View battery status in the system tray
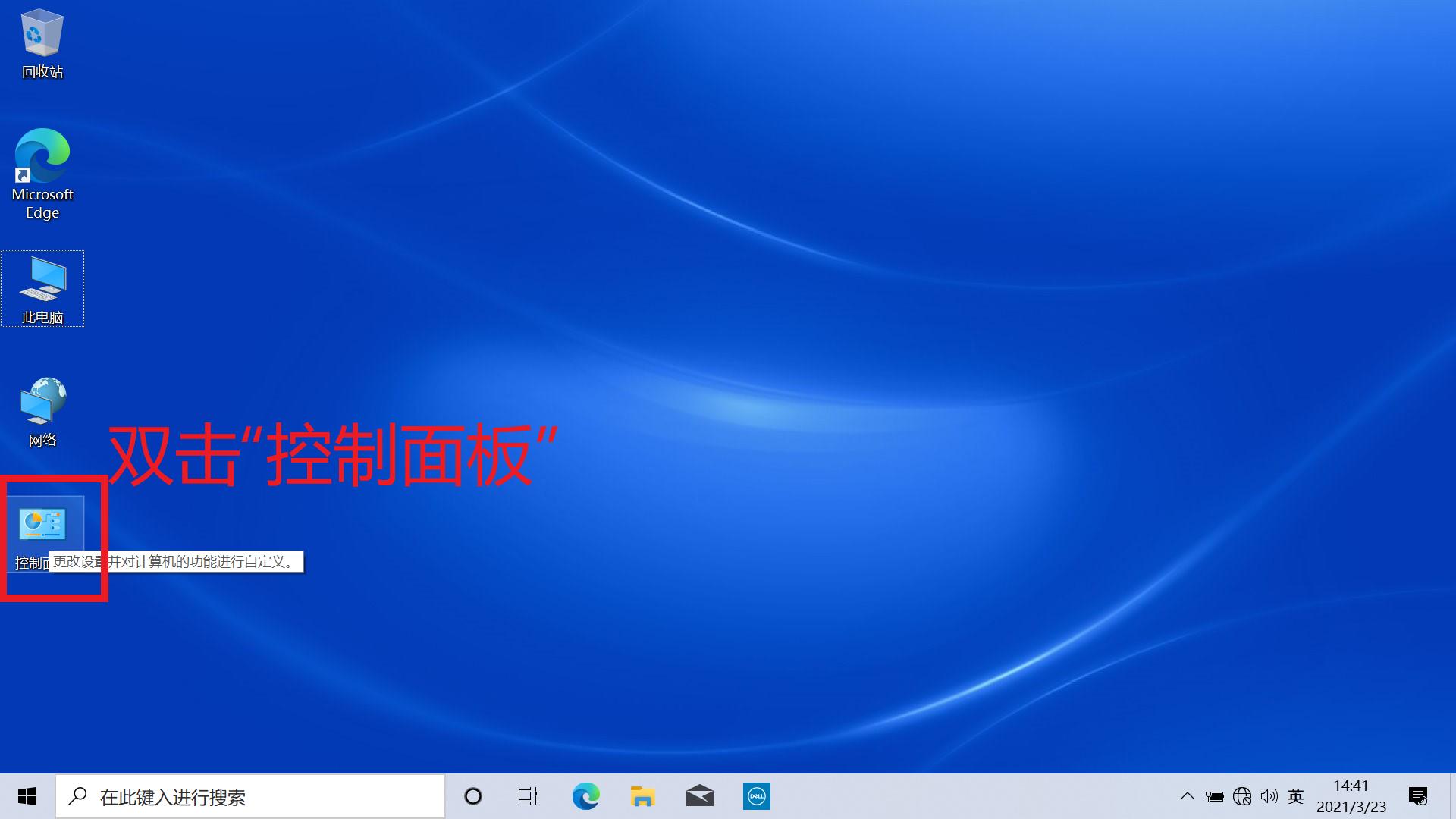 [1215, 796]
